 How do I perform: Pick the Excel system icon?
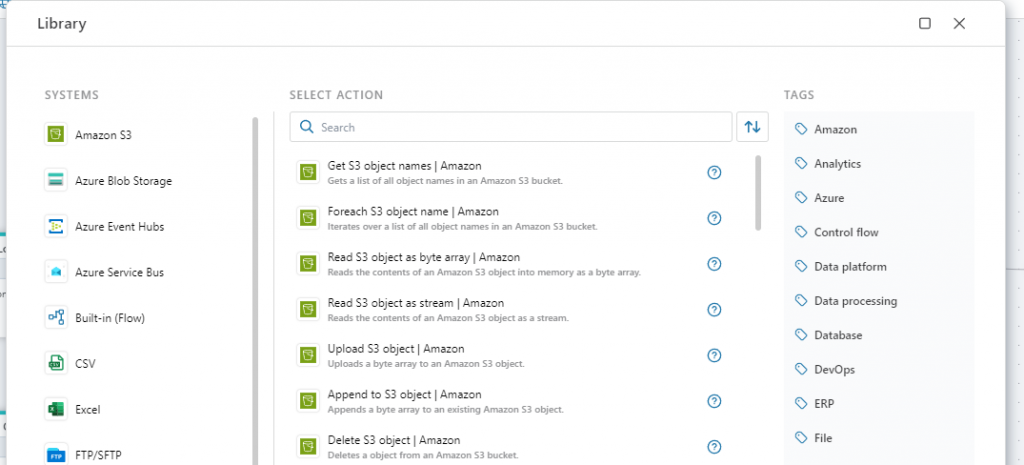[x=55, y=409]
